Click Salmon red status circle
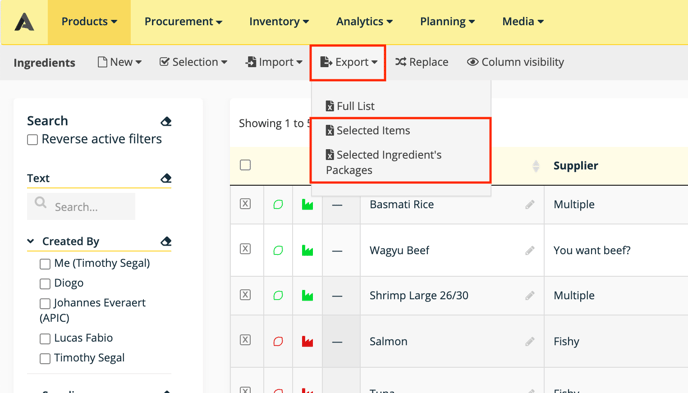688x393 pixels. click(278, 341)
